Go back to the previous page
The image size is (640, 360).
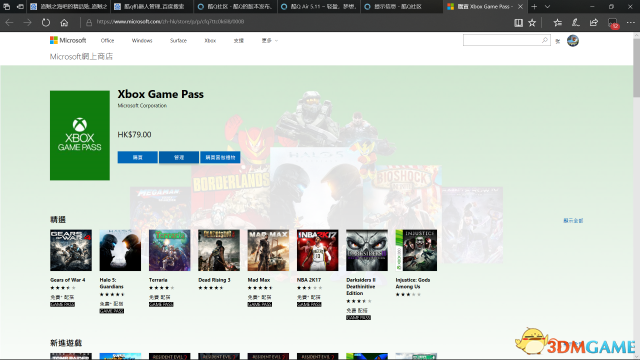point(9,22)
